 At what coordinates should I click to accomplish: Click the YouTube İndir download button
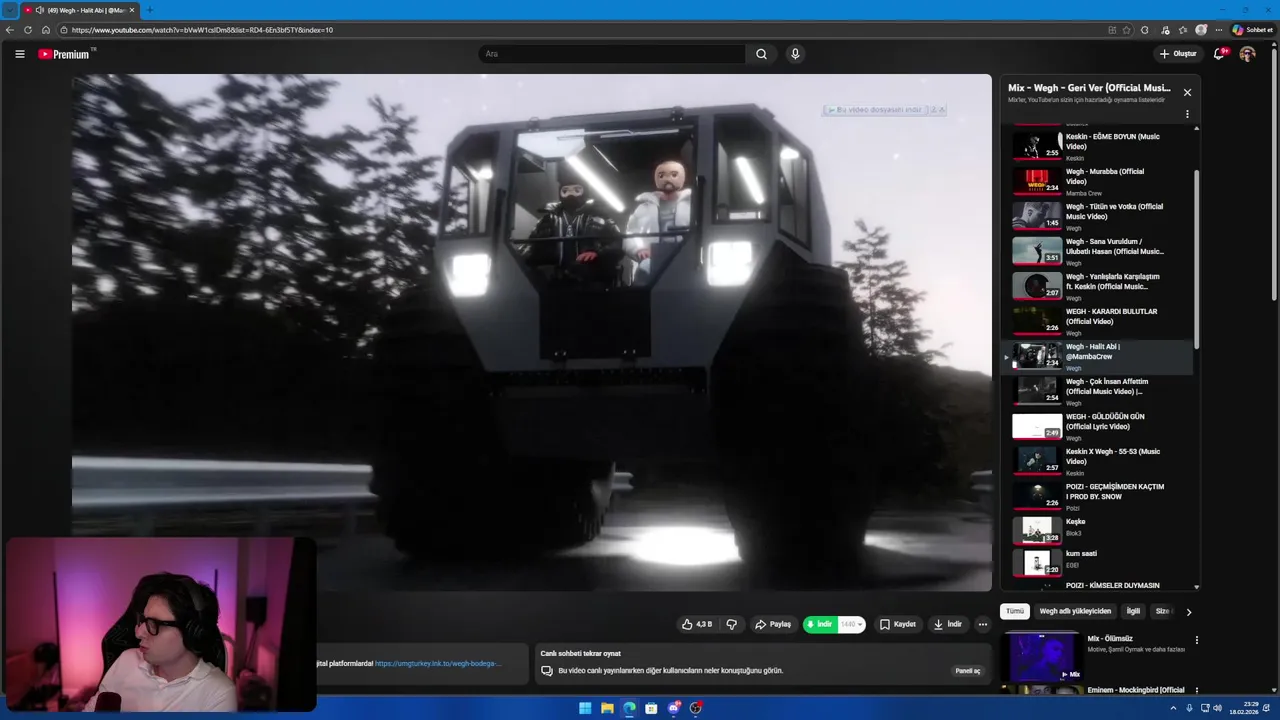click(x=947, y=624)
